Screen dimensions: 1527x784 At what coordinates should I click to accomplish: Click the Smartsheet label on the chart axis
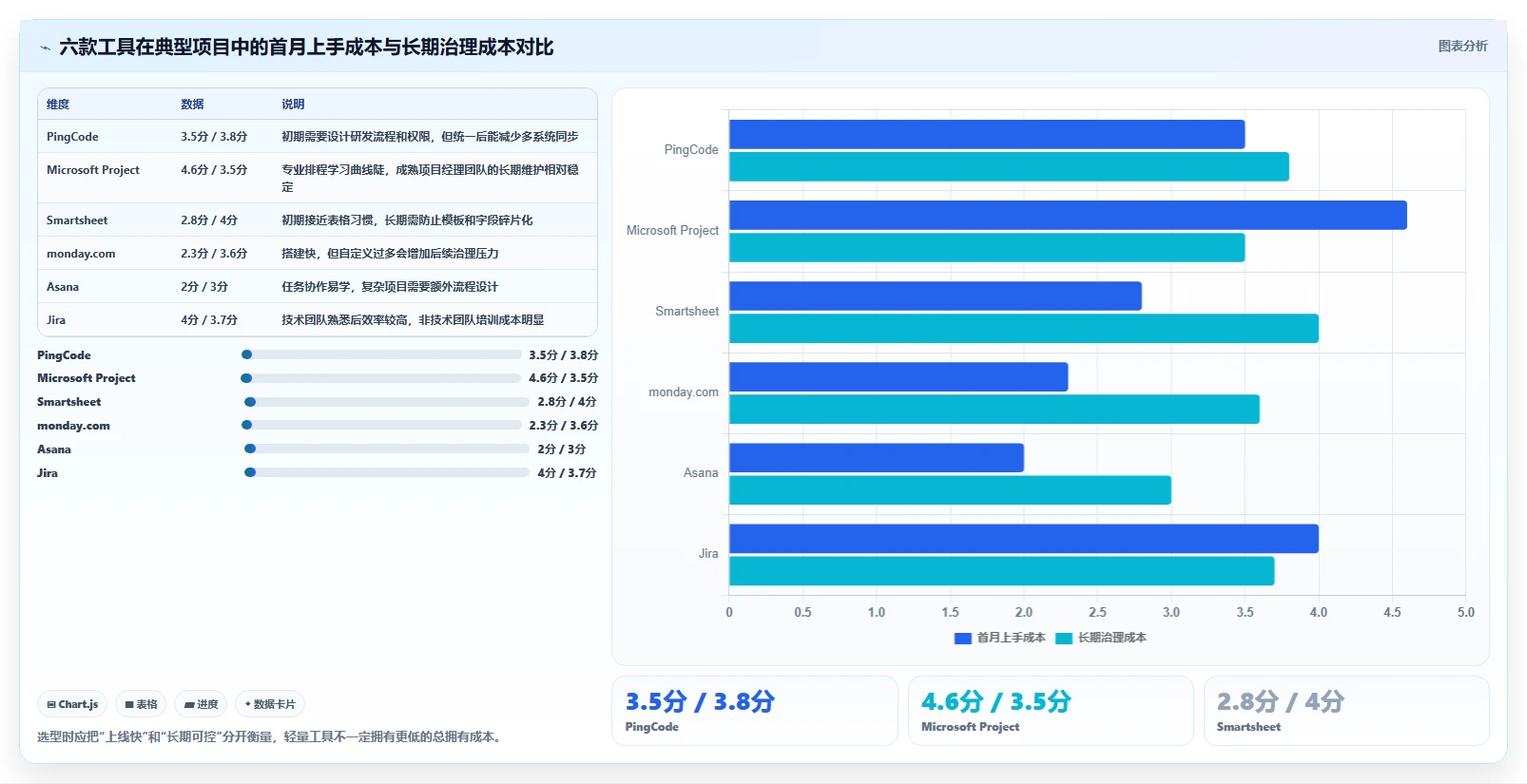pyautogui.click(x=686, y=311)
